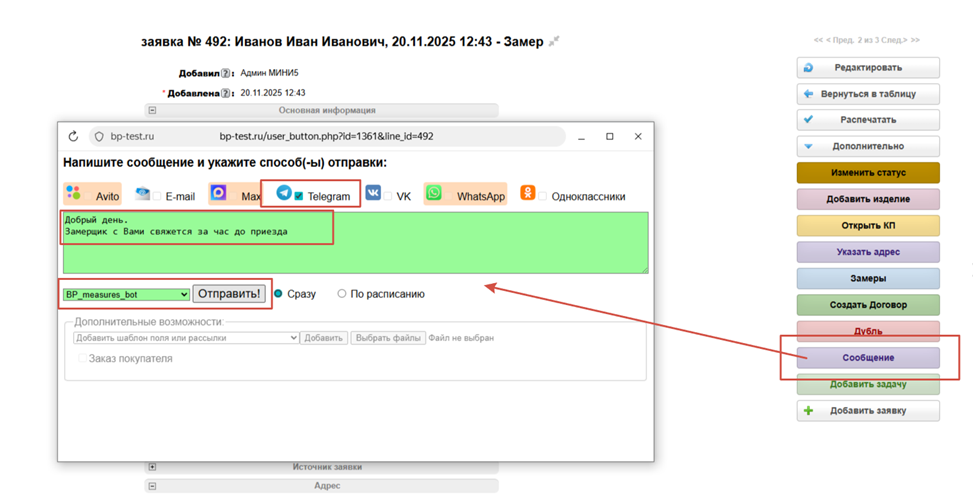
Task: Click the WhatsApp green icon
Action: point(433,193)
